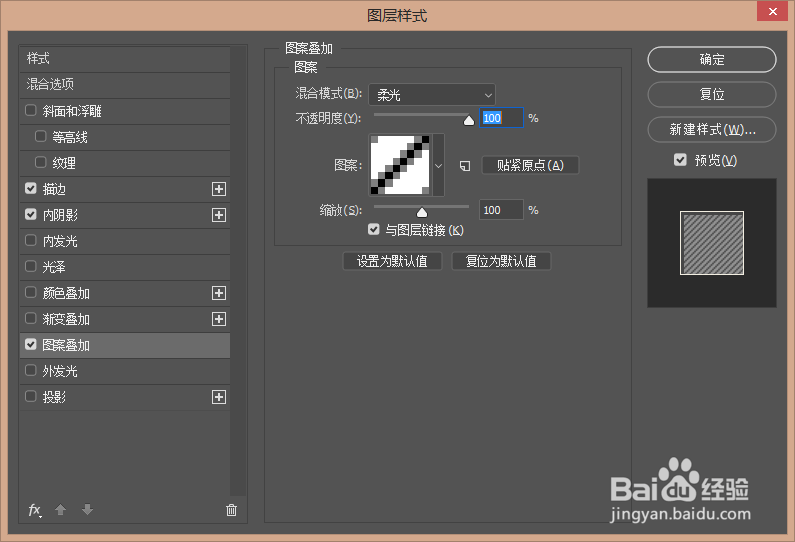Screen dimensions: 795x542
Task: Enable the 投影 checkbox
Action: [31, 396]
